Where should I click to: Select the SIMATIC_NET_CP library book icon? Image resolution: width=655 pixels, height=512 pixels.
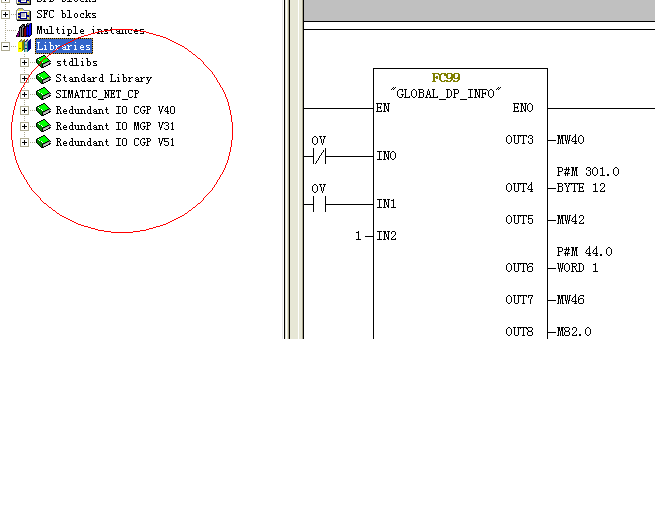coord(43,94)
